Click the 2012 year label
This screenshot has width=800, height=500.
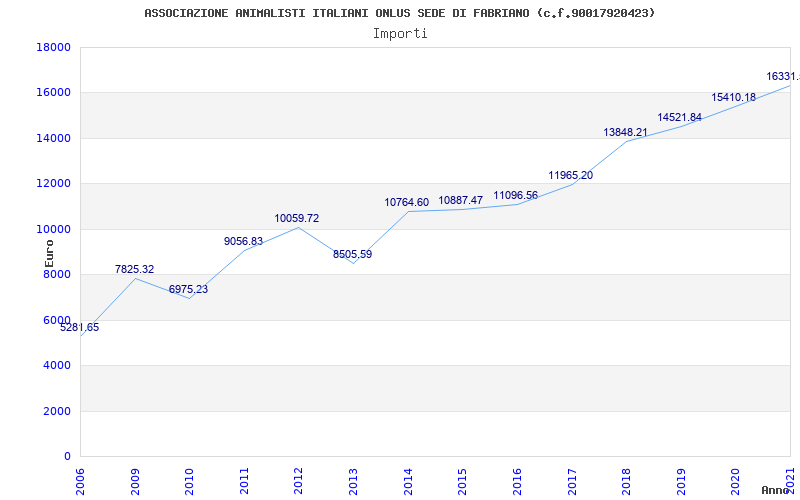[298, 481]
